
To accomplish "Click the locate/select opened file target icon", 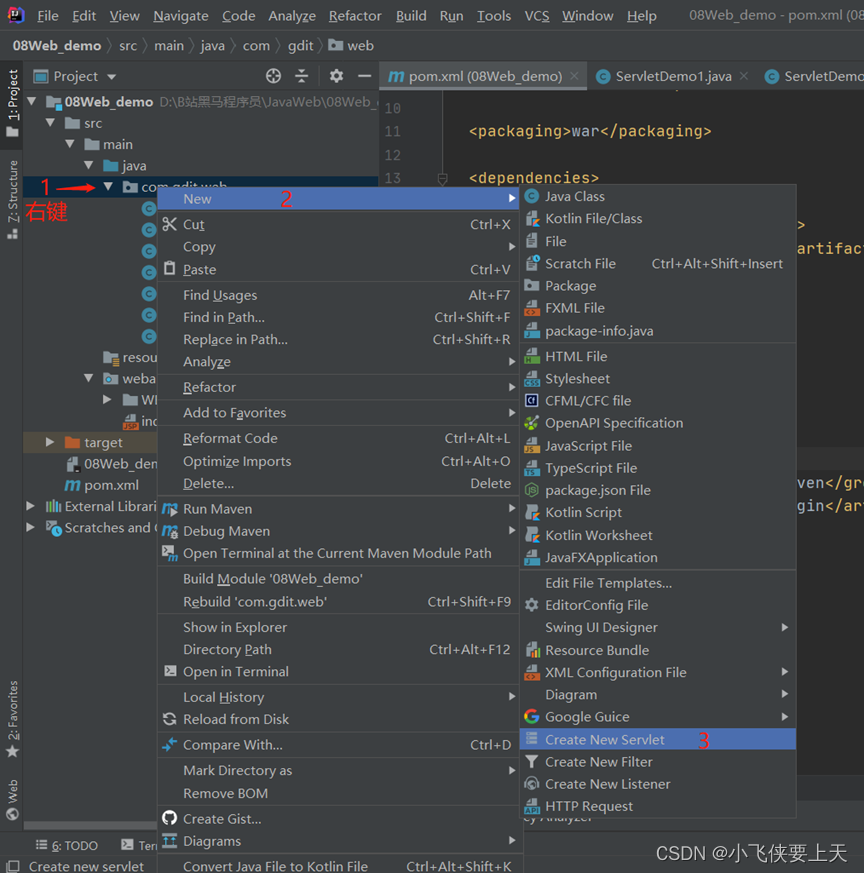I will tap(273, 76).
